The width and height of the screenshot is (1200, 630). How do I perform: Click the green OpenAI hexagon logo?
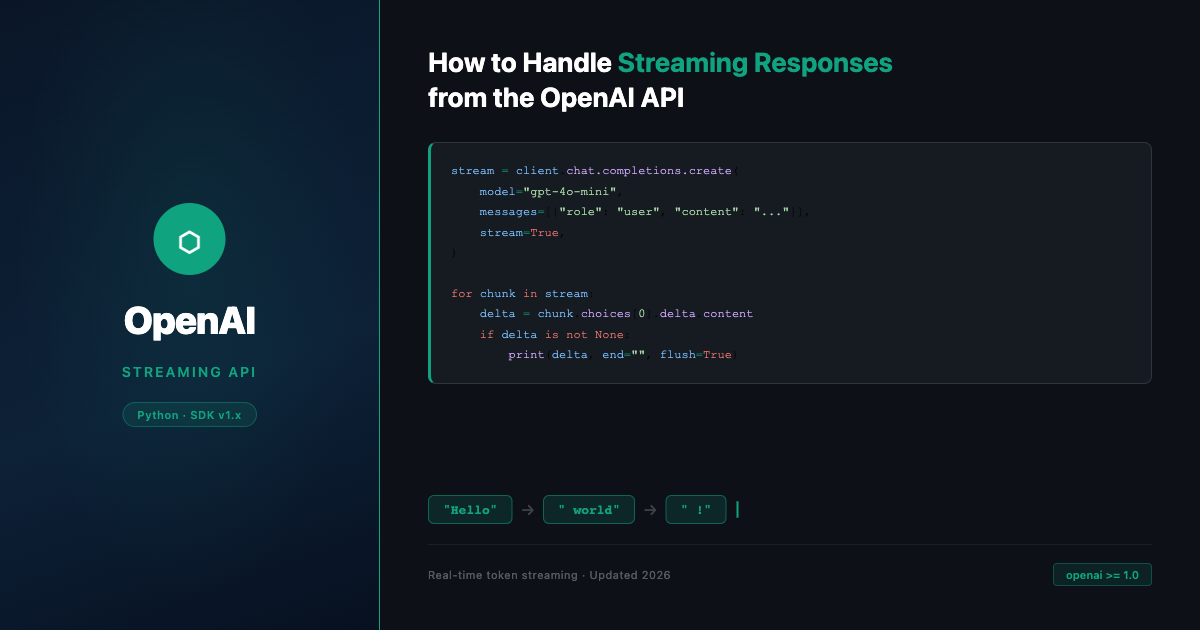(x=189, y=239)
